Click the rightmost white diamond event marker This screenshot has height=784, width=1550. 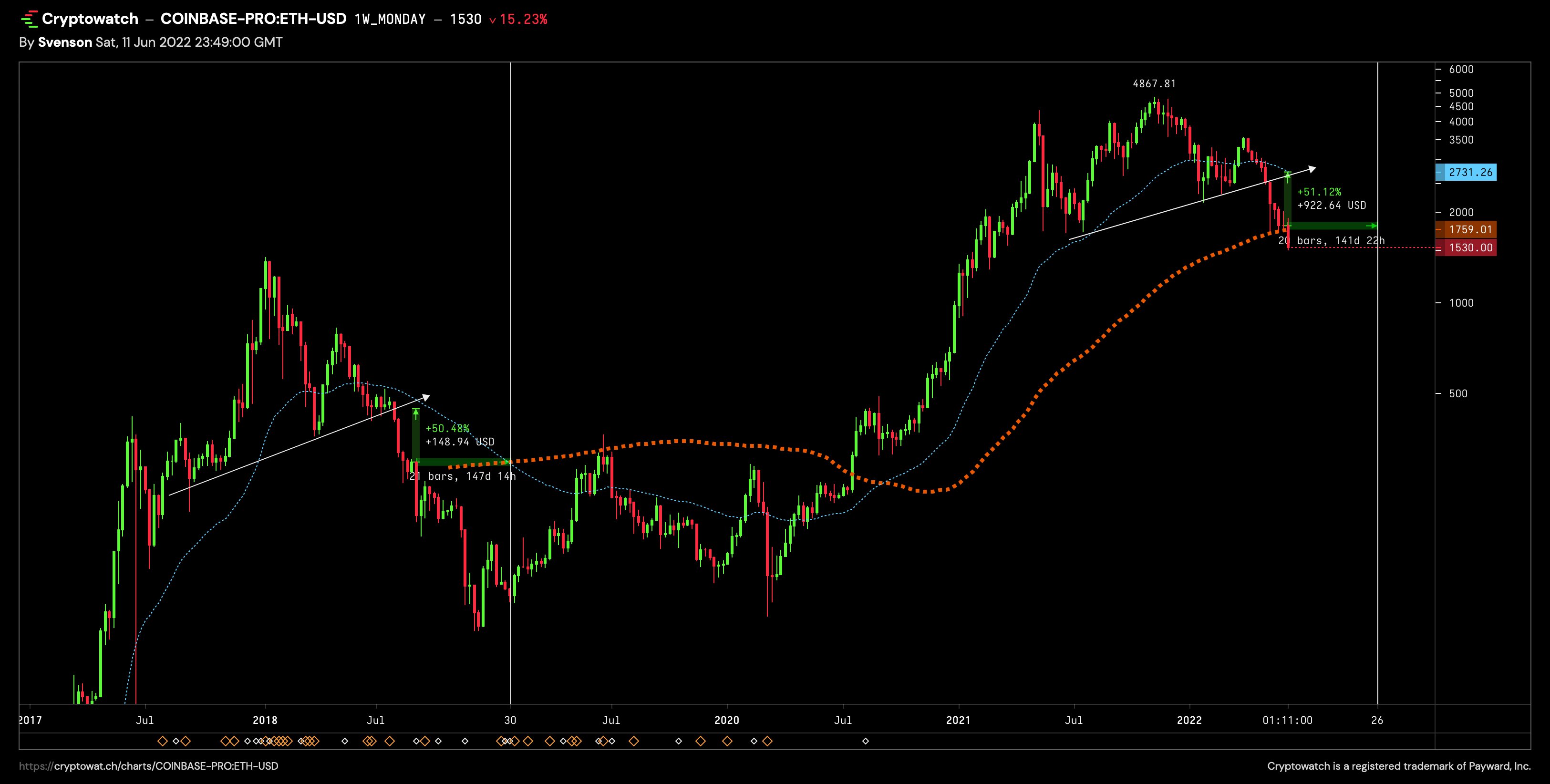865,741
